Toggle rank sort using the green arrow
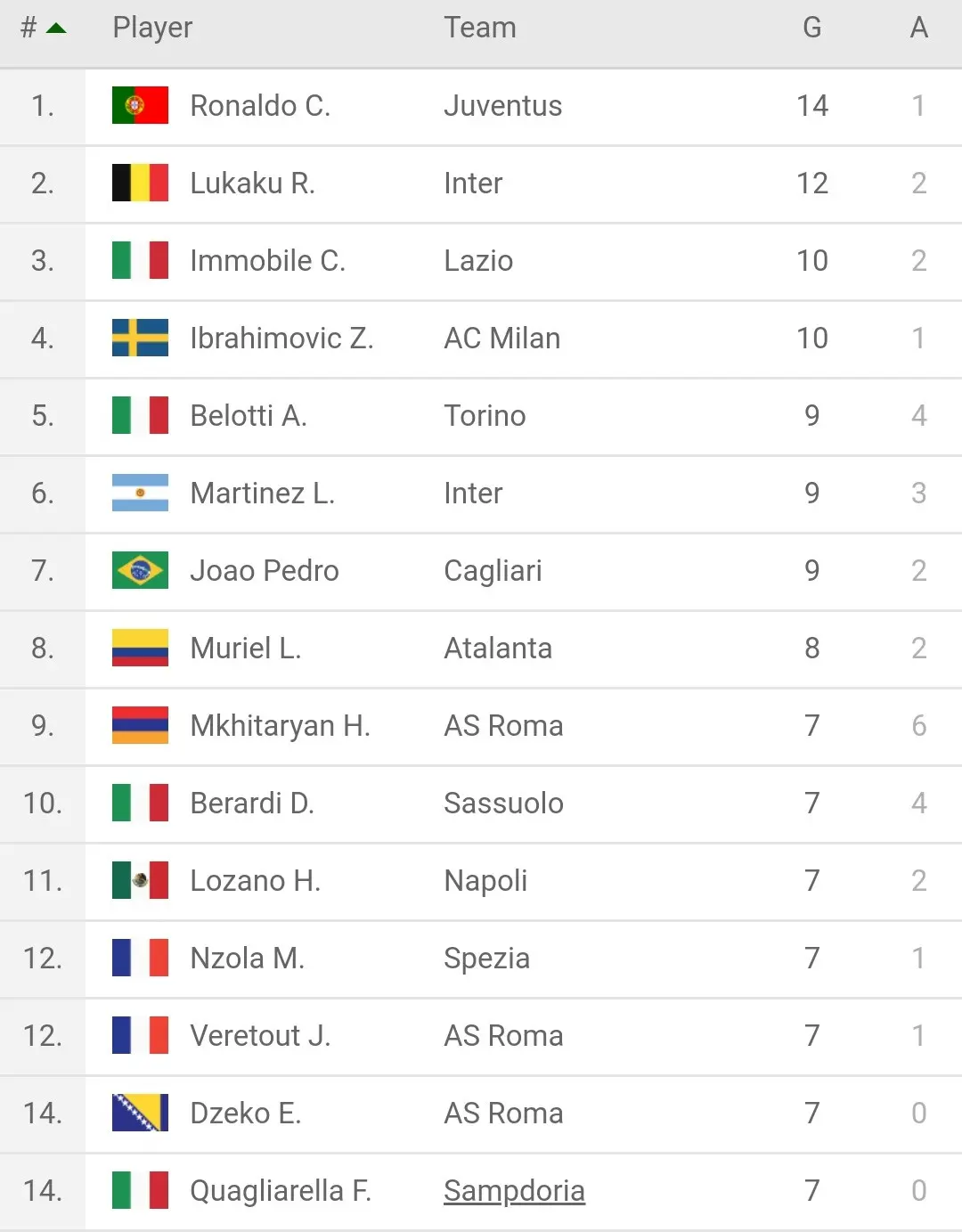 click(56, 29)
